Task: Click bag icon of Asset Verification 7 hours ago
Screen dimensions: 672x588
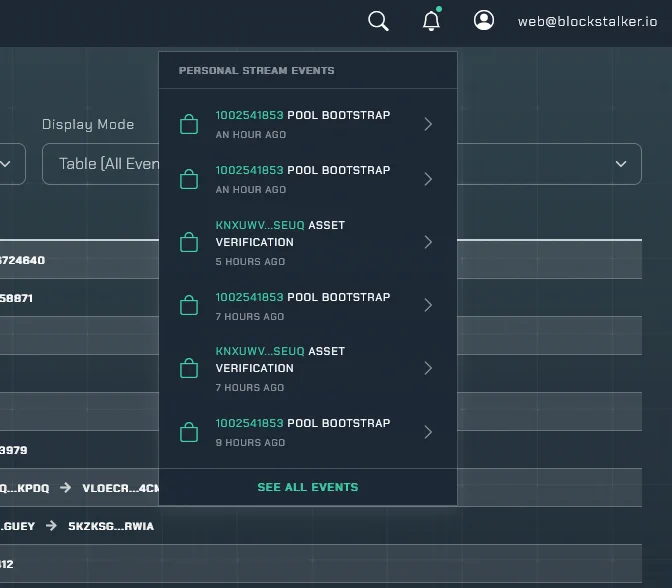Action: pyautogui.click(x=189, y=368)
